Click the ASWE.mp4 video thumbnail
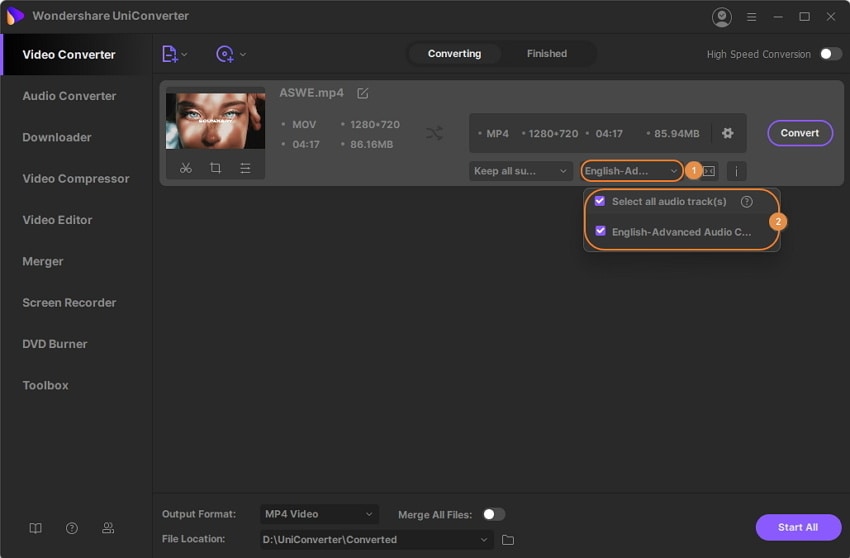 pos(215,120)
